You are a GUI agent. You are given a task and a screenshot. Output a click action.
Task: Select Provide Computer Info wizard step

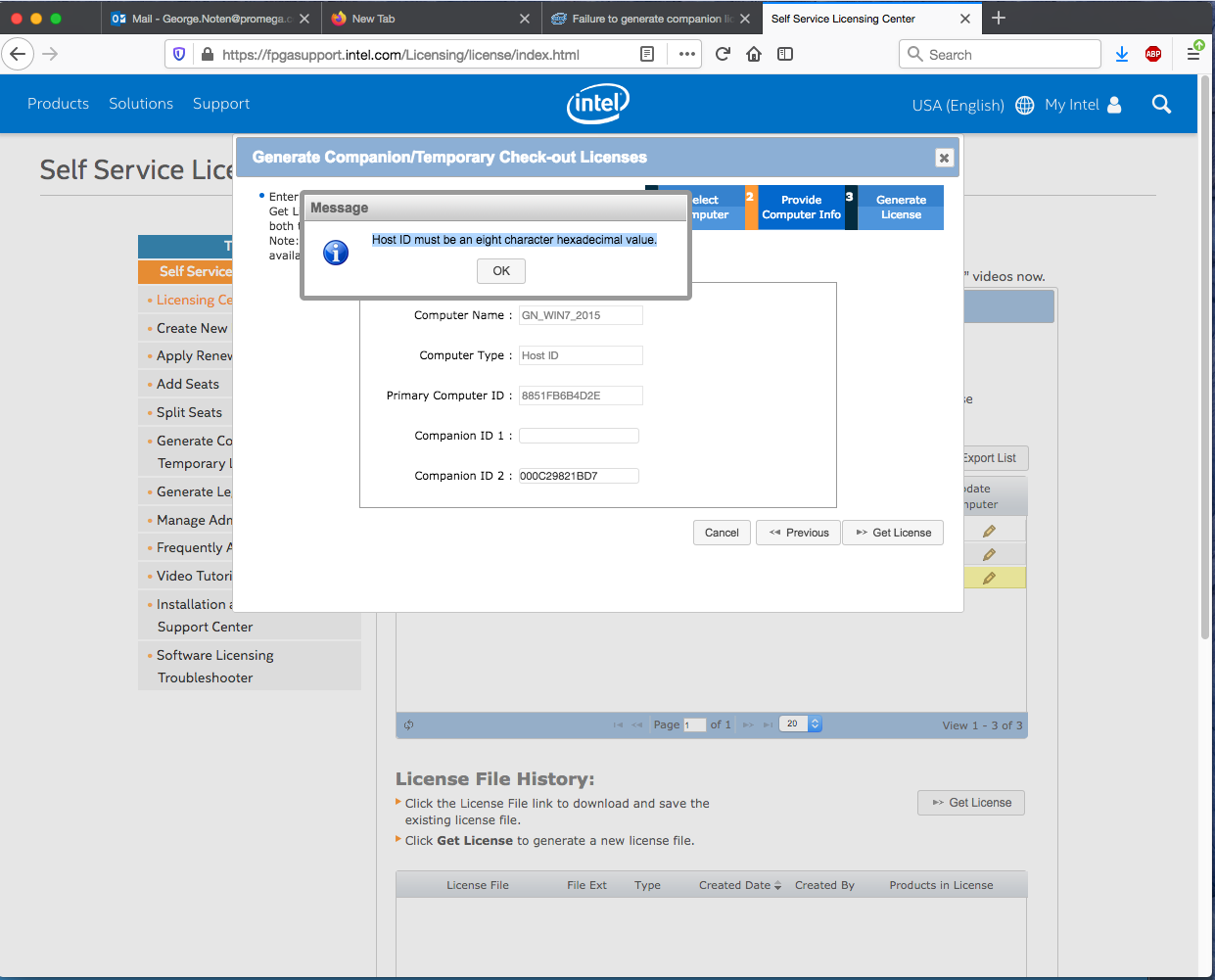pos(801,208)
